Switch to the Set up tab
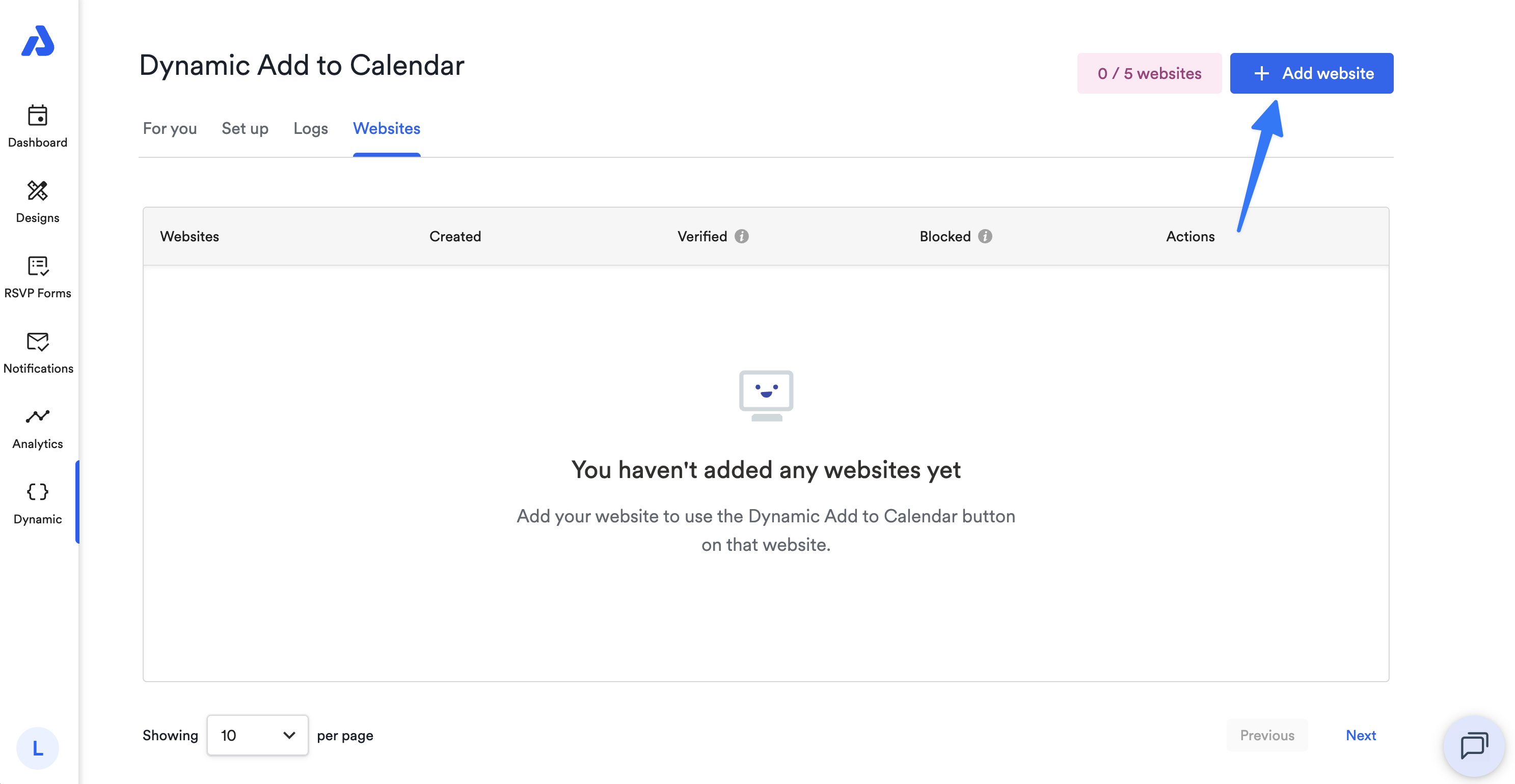 coord(245,129)
